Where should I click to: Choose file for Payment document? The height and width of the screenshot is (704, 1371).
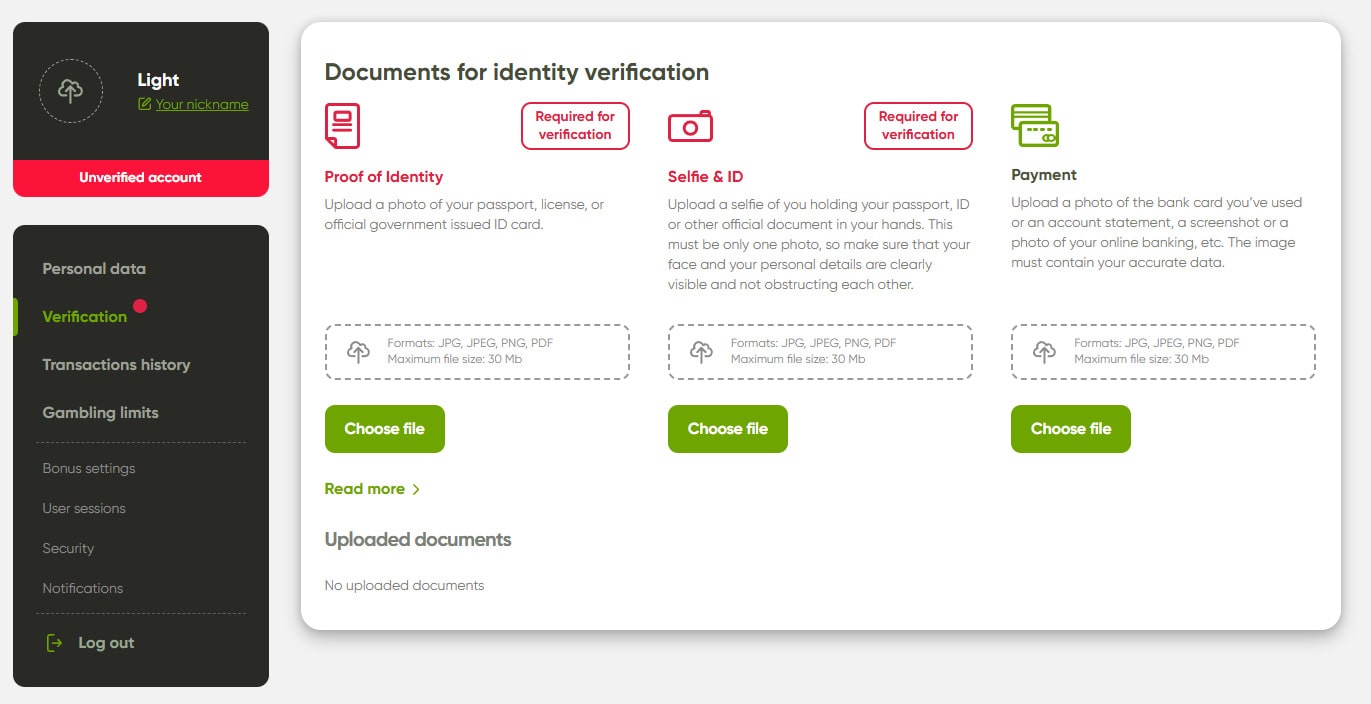coord(1070,429)
